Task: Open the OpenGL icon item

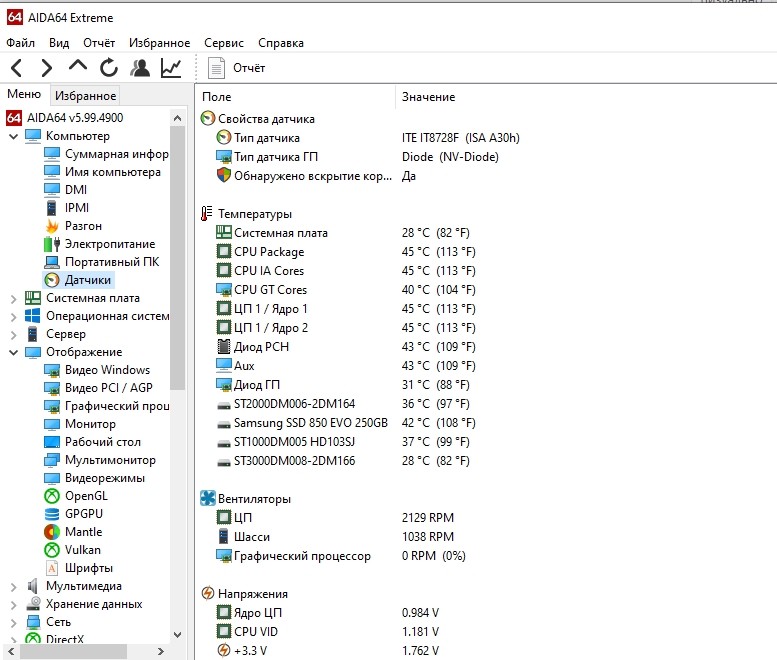Action: click(52, 496)
